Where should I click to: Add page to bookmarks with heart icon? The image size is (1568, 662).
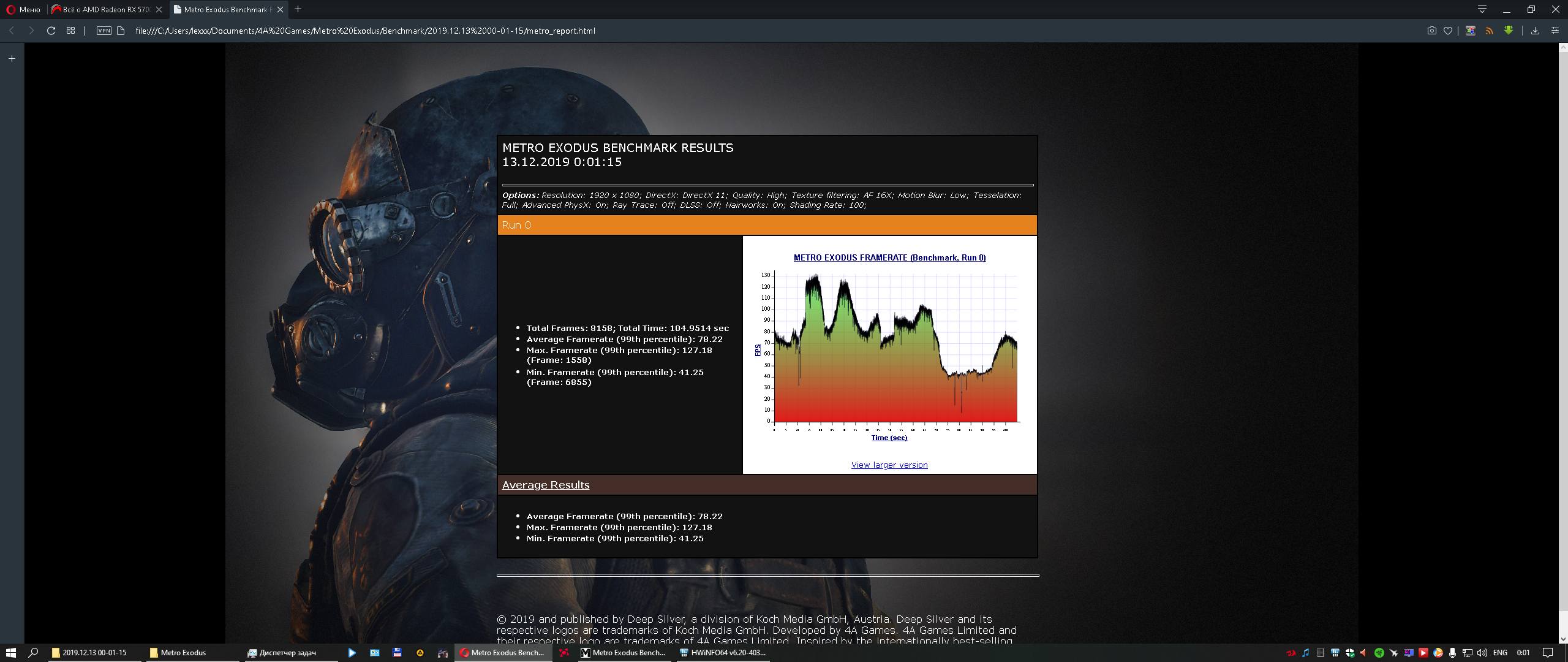pyautogui.click(x=1448, y=31)
